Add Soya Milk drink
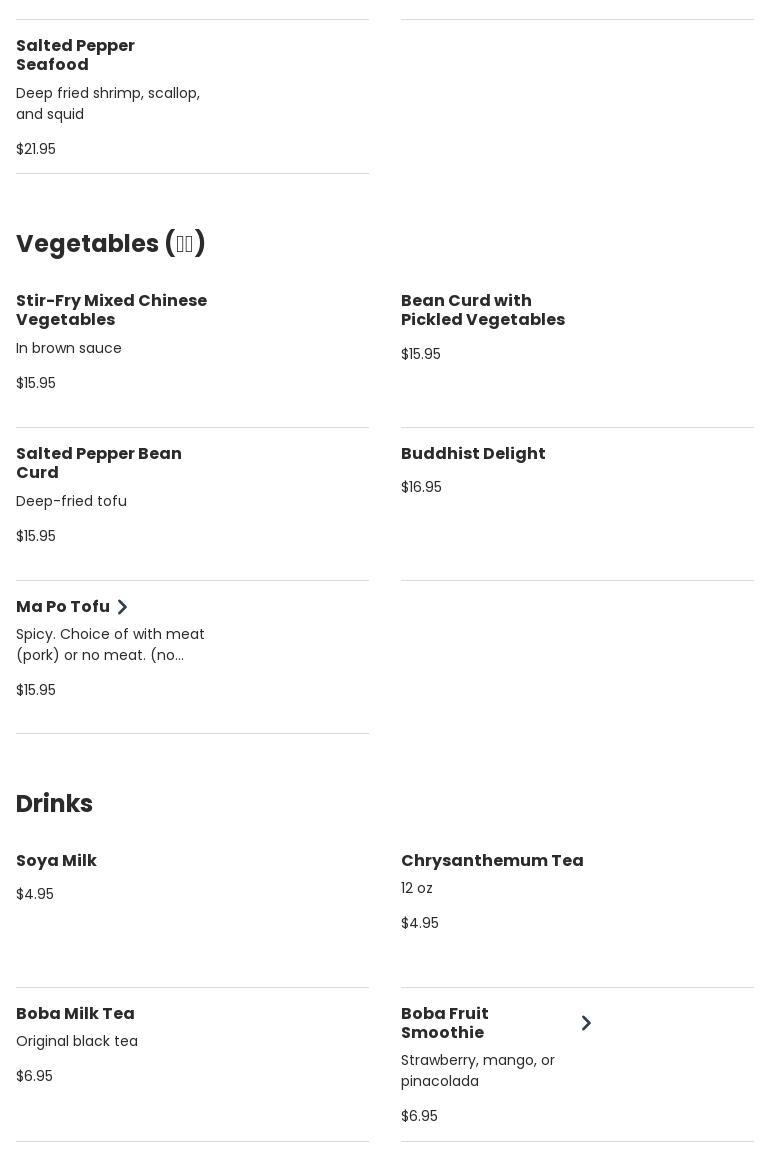 (x=56, y=861)
